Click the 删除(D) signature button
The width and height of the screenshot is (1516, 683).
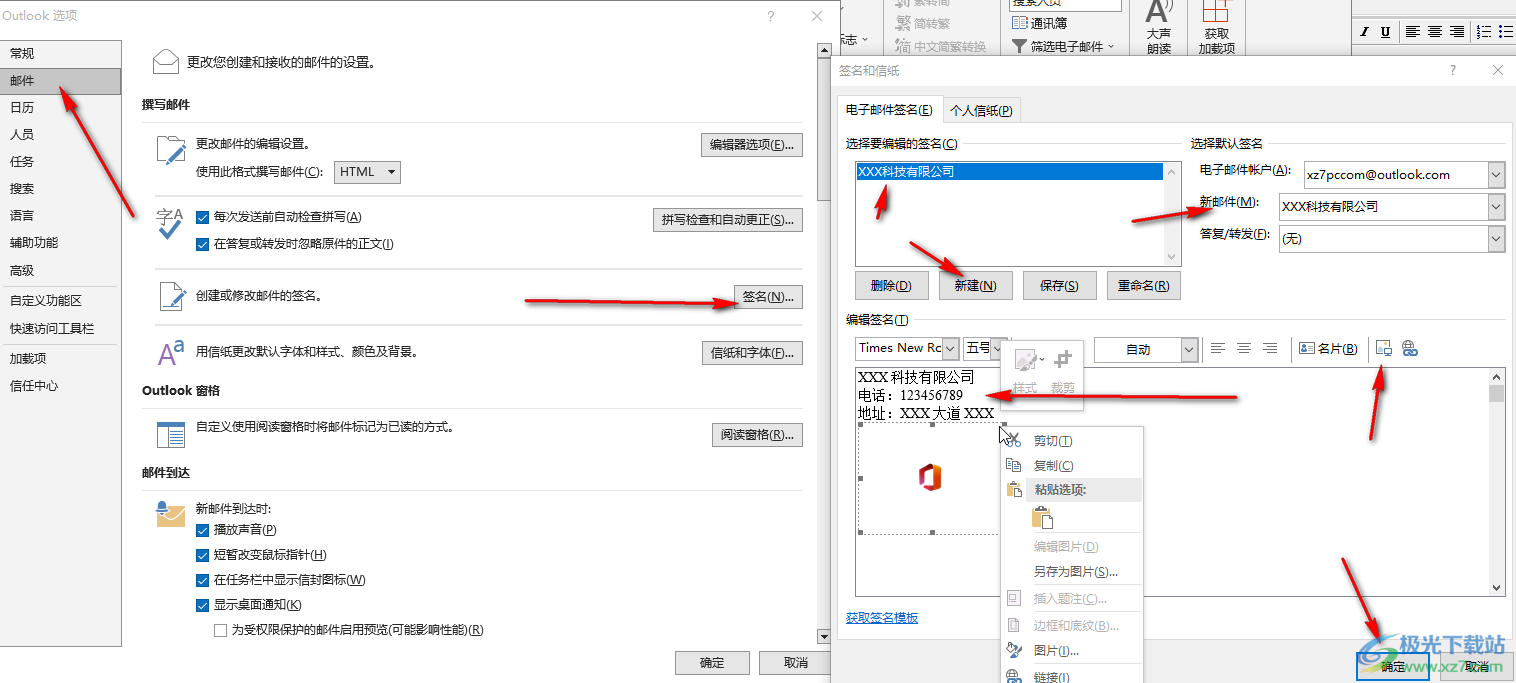coord(892,286)
